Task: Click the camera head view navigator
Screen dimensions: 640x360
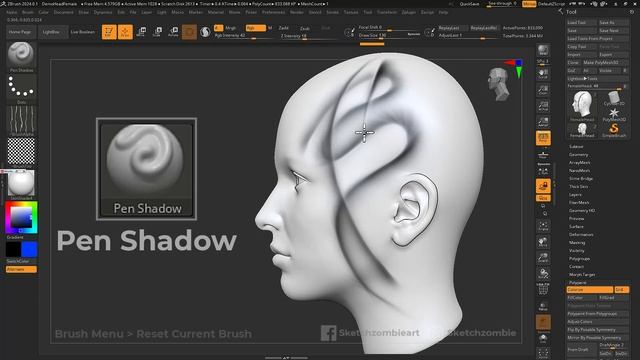Action: point(499,84)
